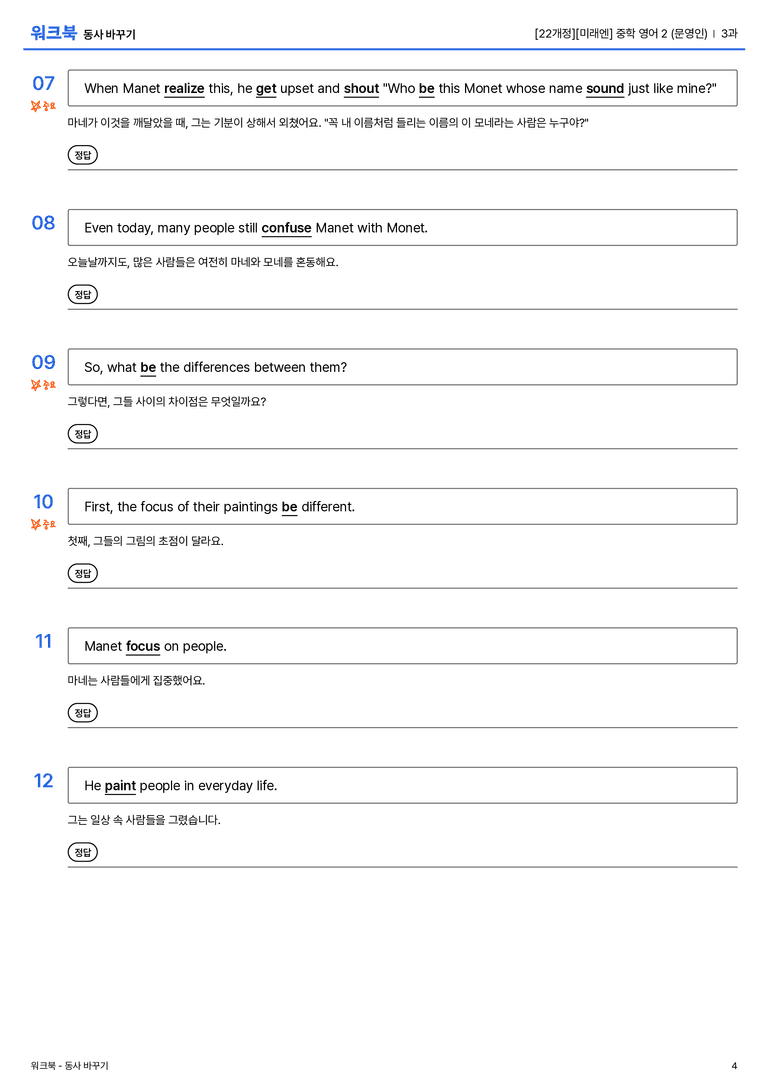
Task: Click the 중요 star marker under number 07
Action: [43, 106]
